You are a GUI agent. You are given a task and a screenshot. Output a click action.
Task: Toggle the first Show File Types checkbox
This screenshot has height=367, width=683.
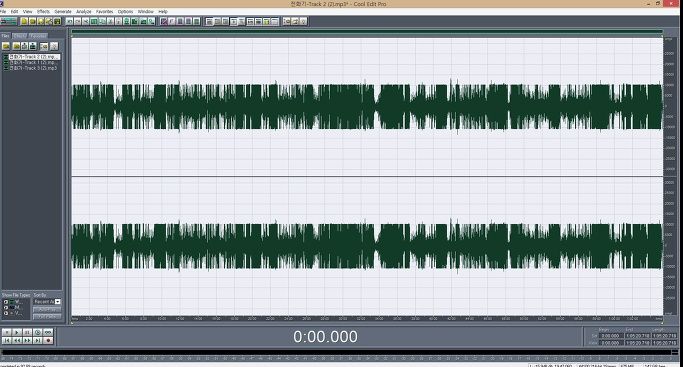click(6, 302)
